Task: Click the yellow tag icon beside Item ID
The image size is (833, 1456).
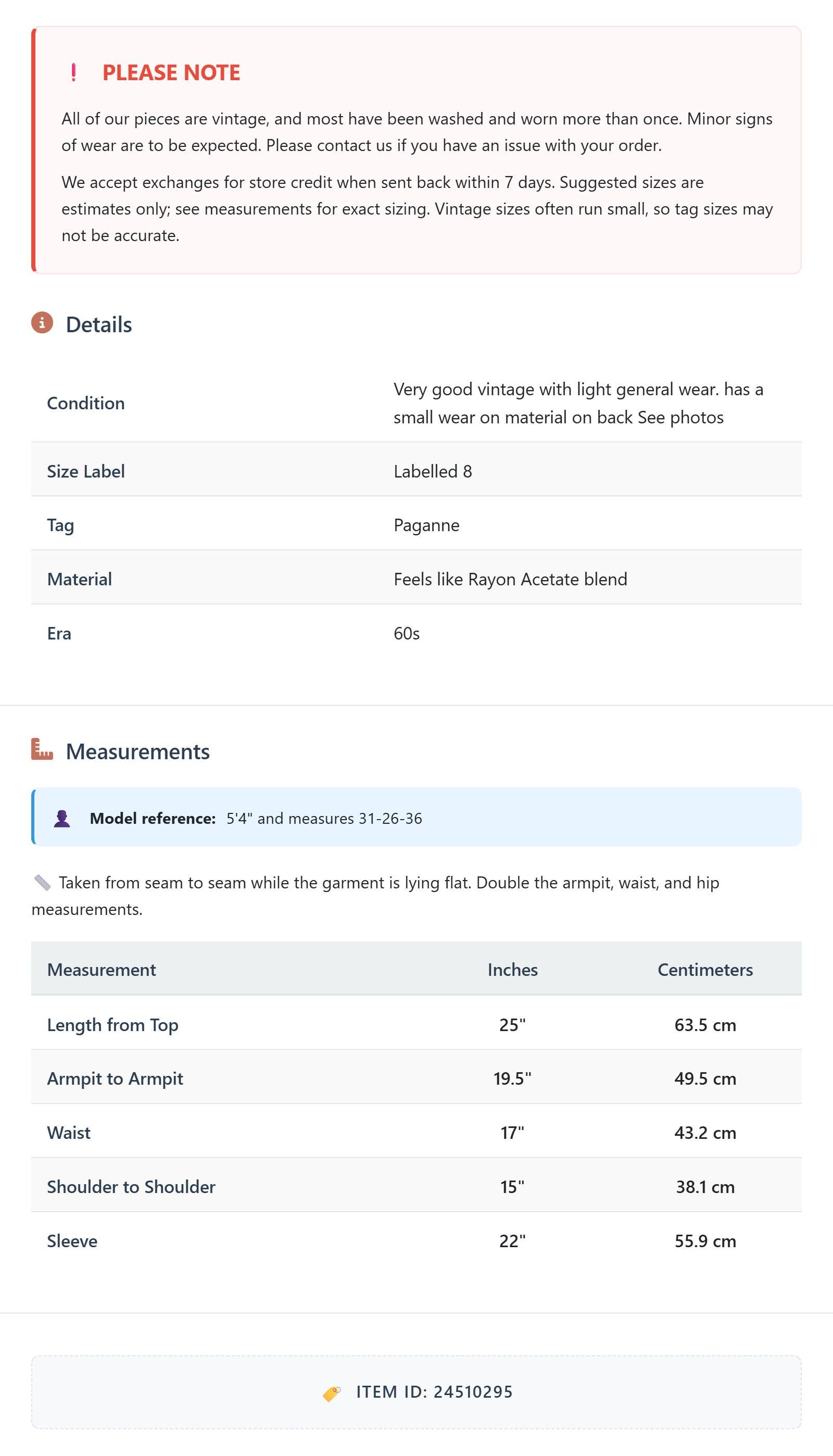Action: tap(332, 1393)
